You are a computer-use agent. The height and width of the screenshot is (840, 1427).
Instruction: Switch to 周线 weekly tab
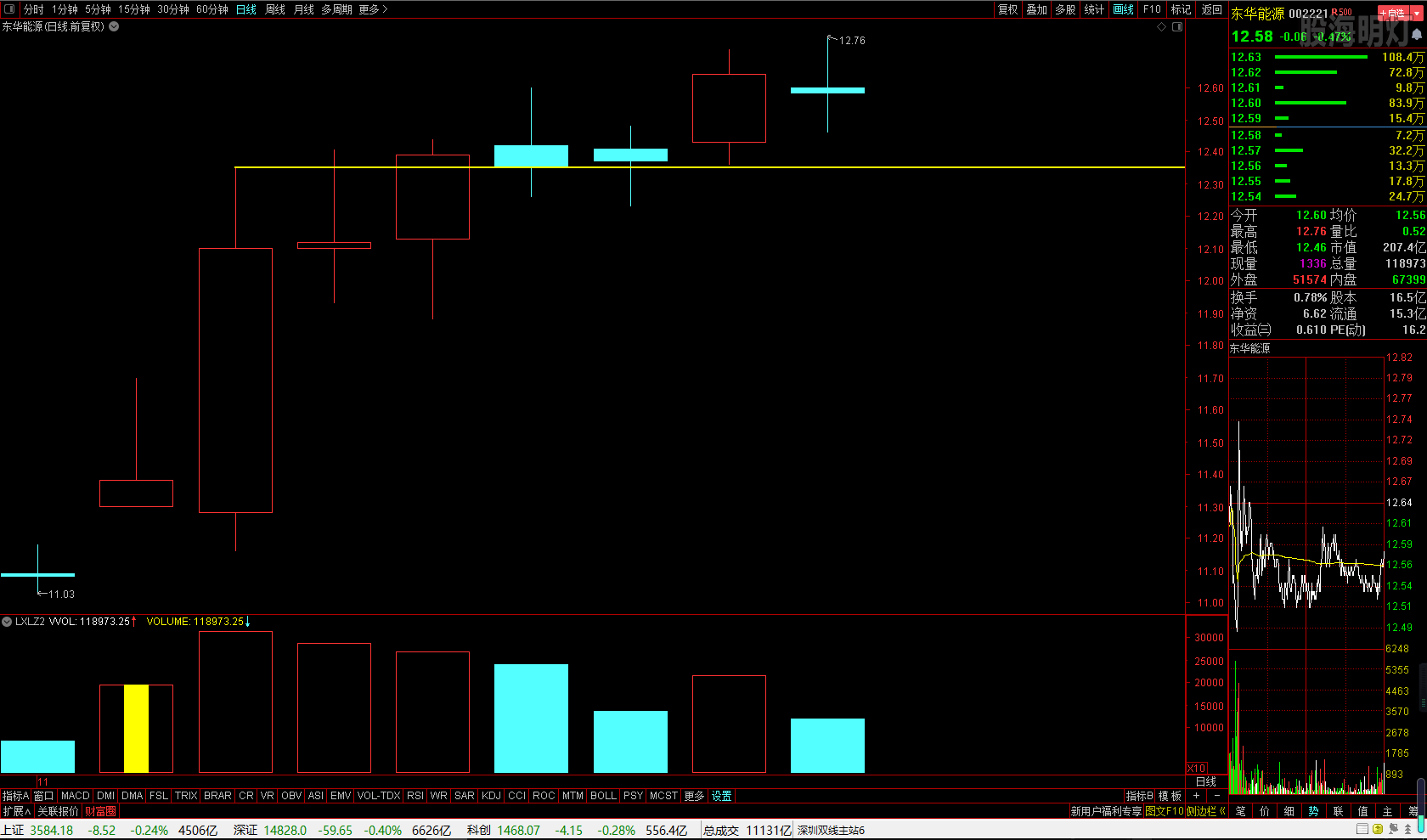(275, 9)
